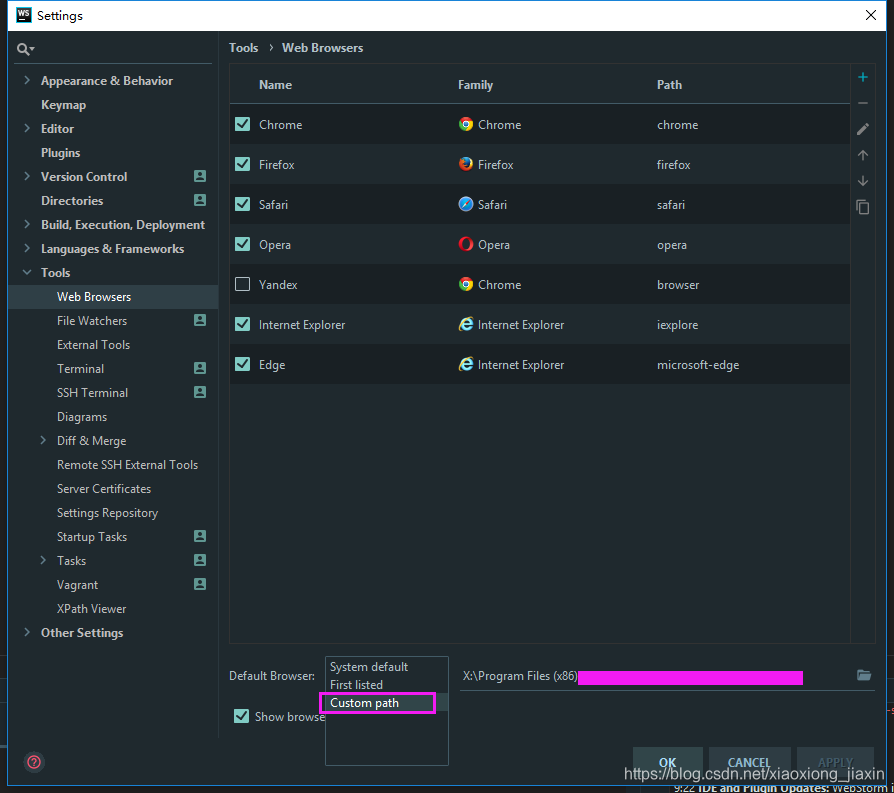Click the project-level icon beside Vagrant
The image size is (894, 793).
[x=200, y=584]
